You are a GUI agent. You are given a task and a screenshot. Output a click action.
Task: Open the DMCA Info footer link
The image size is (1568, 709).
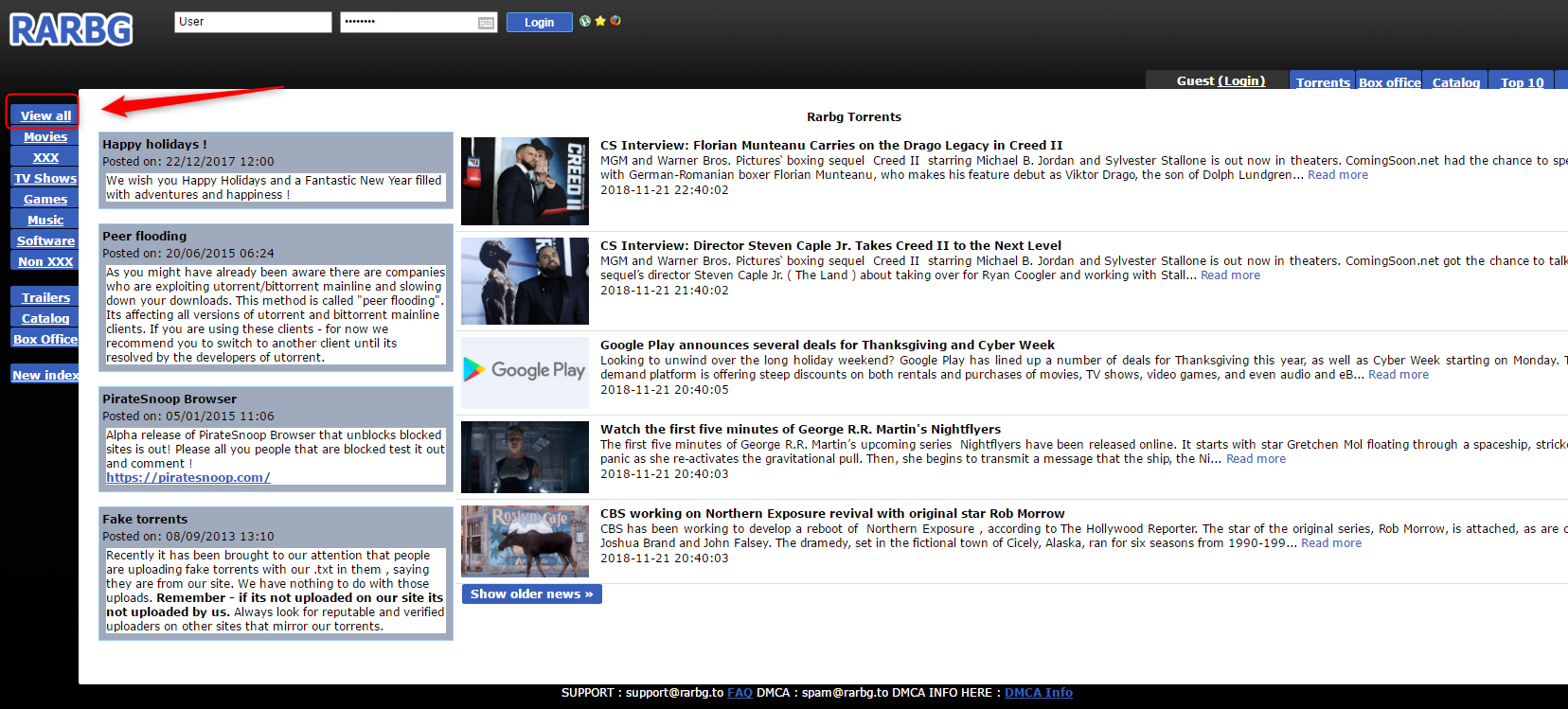click(x=1039, y=693)
